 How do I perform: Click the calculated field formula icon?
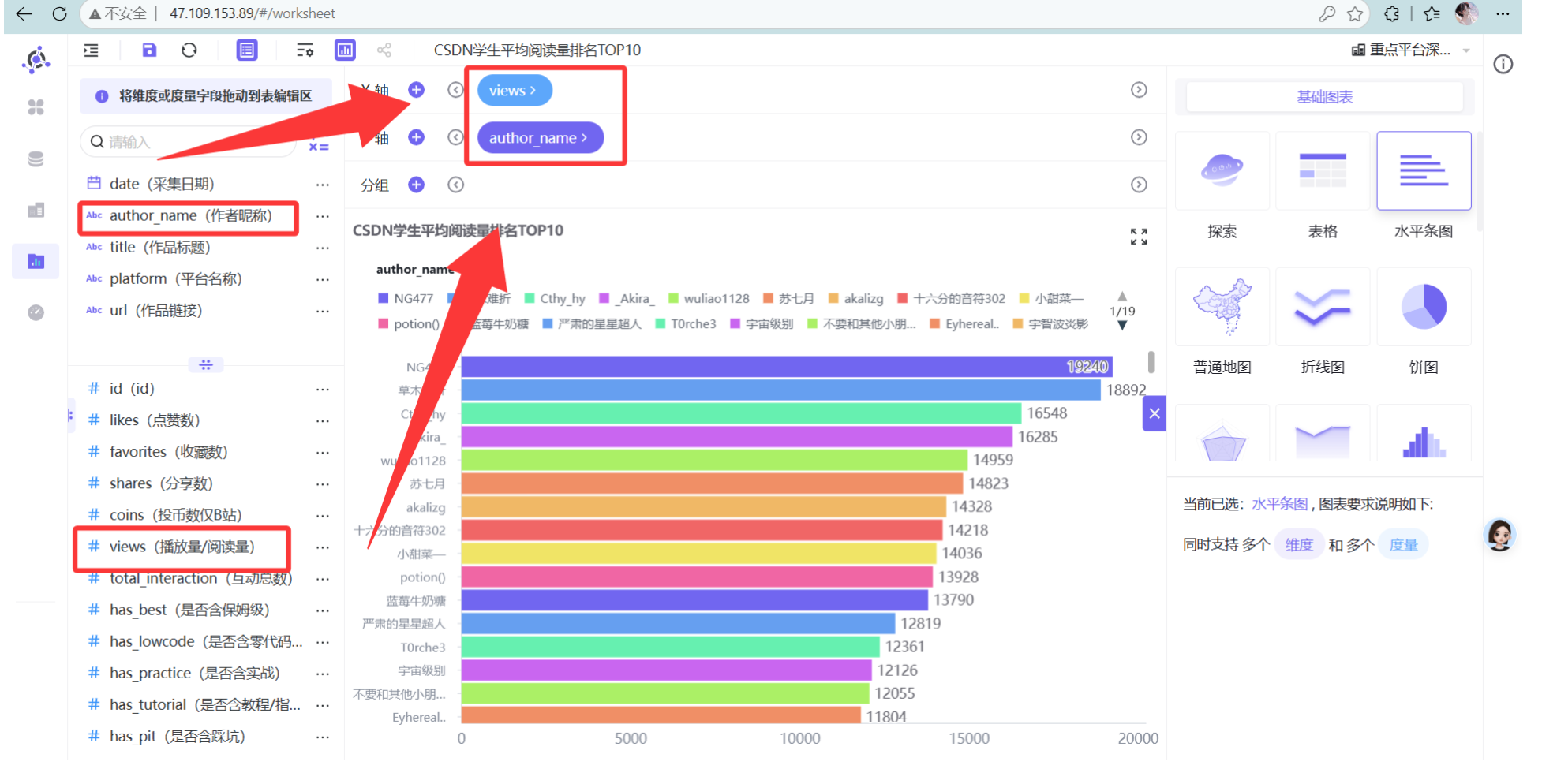(x=319, y=143)
